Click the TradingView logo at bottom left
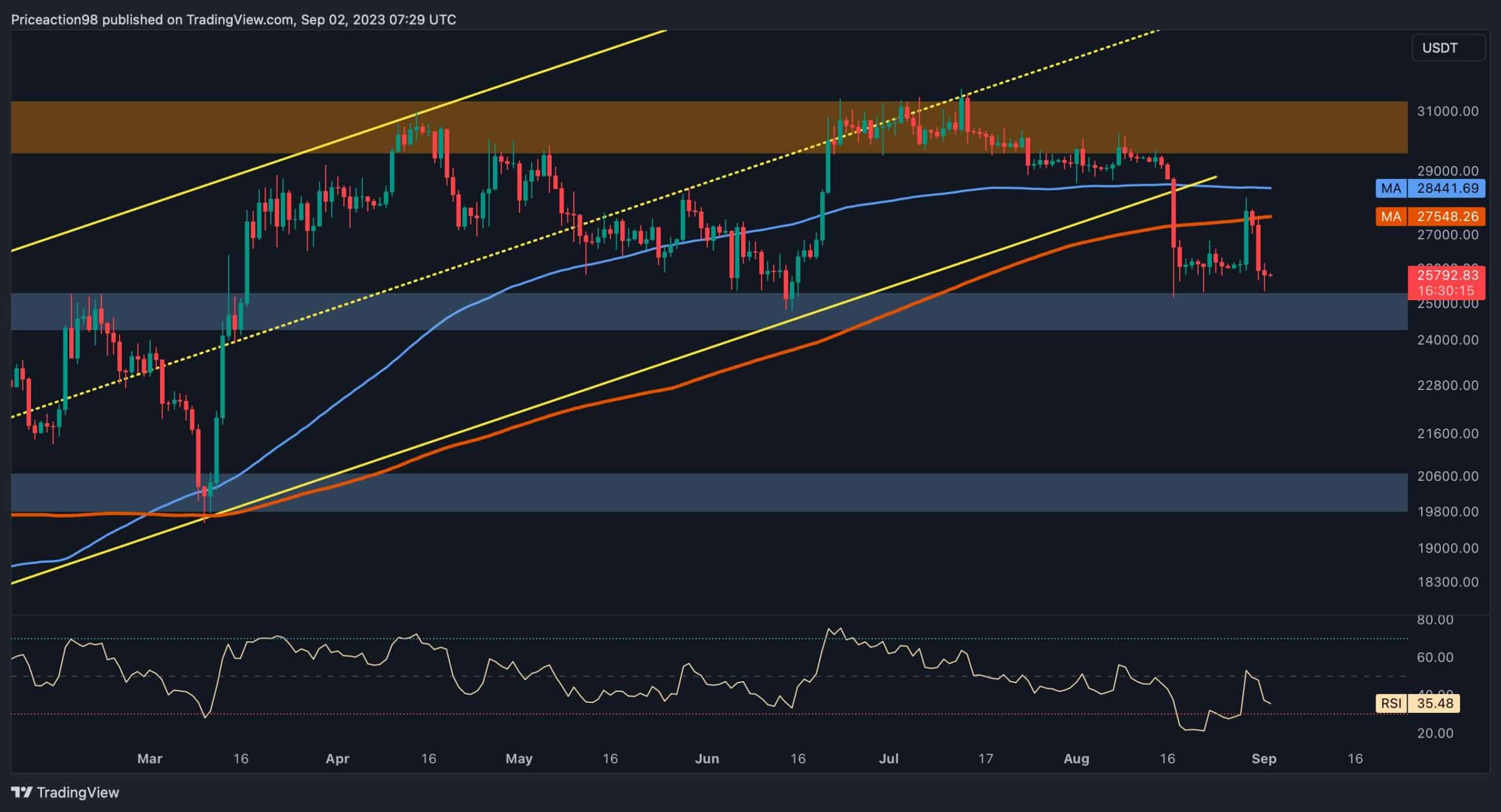The width and height of the screenshot is (1501, 812). pyautogui.click(x=65, y=793)
